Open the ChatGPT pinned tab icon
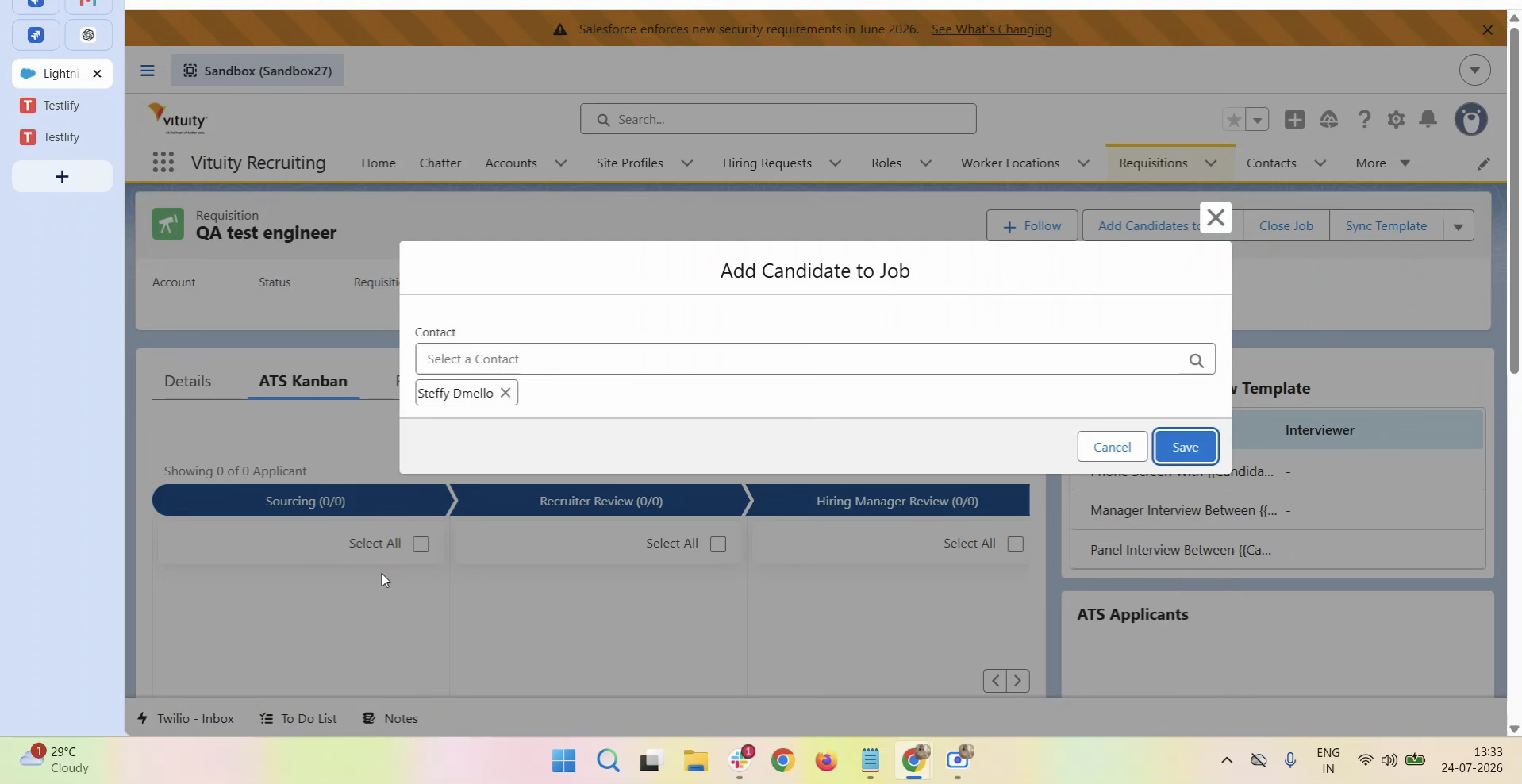 tap(88, 35)
